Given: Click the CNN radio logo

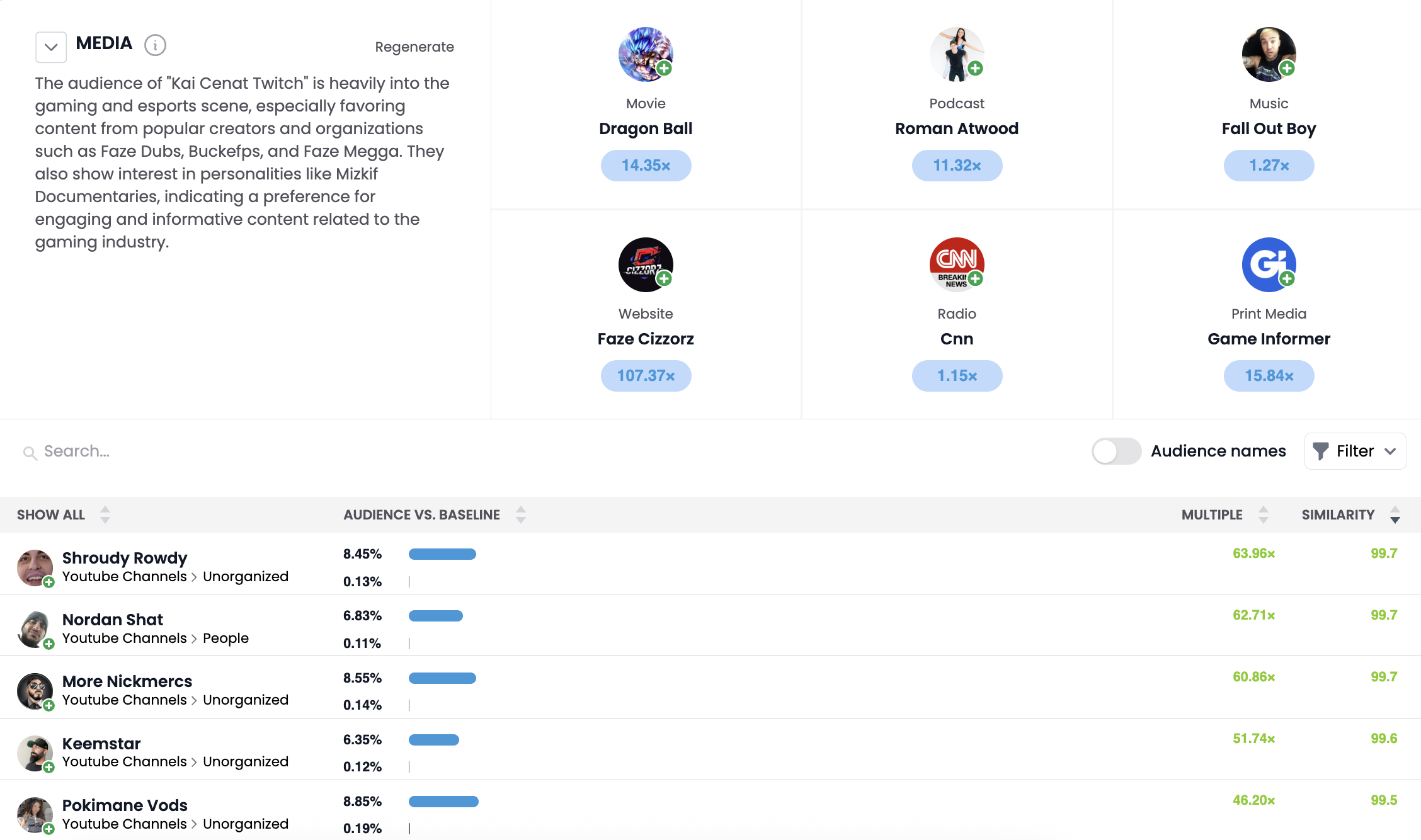Looking at the screenshot, I should coord(956,264).
